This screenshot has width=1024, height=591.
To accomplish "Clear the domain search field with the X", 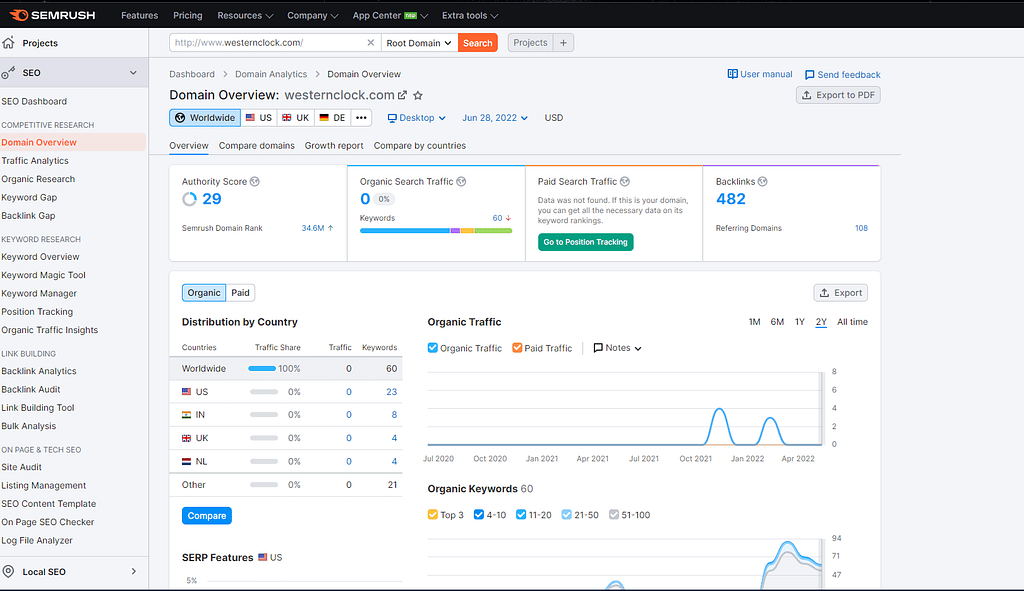I will point(370,42).
